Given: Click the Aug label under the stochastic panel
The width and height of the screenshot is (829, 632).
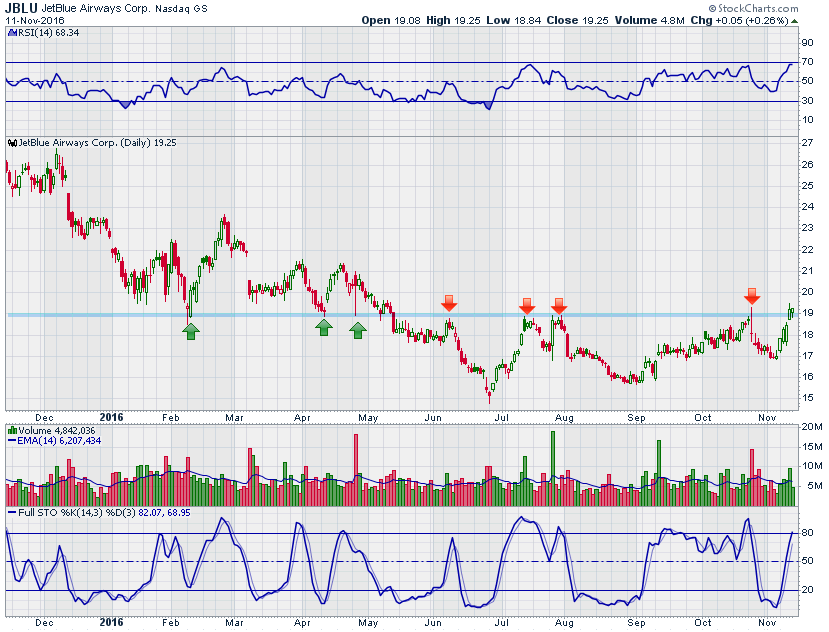Looking at the screenshot, I should point(564,623).
